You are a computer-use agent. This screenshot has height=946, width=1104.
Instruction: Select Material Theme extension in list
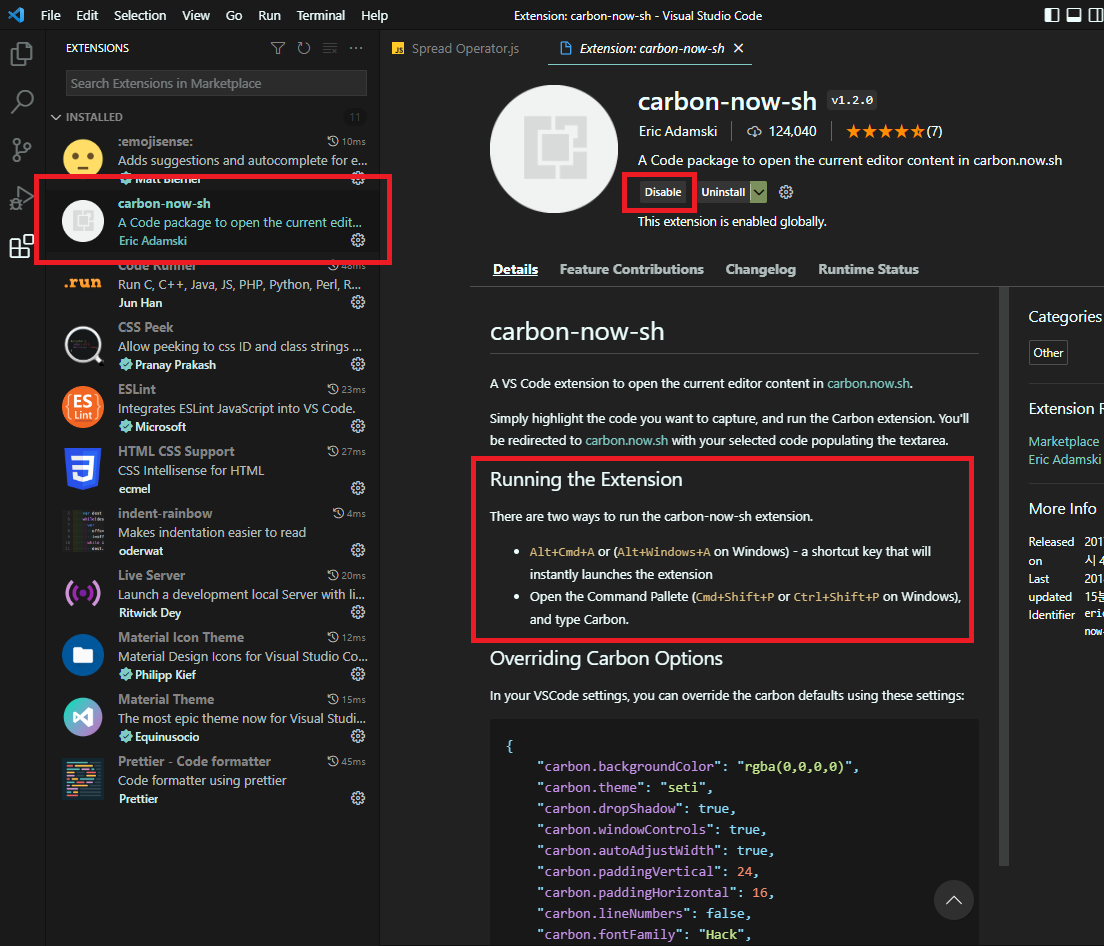coord(213,717)
